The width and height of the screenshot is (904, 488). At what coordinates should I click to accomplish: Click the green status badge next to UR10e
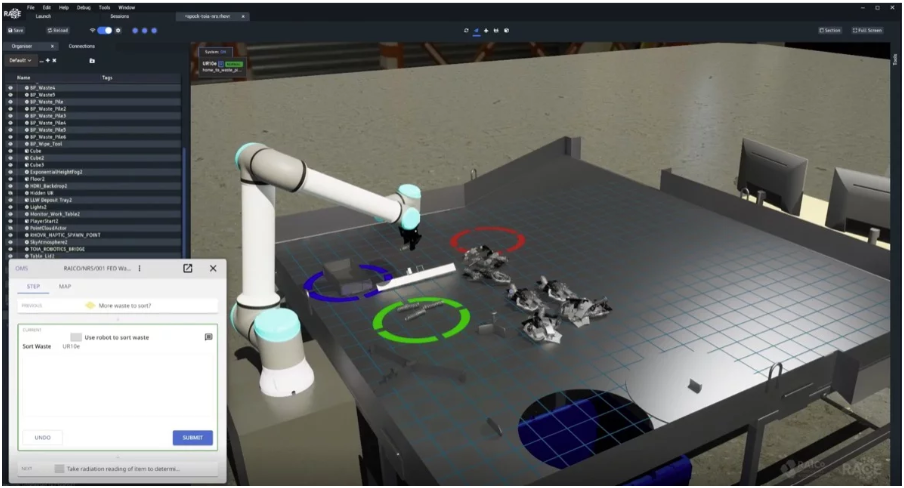(234, 63)
